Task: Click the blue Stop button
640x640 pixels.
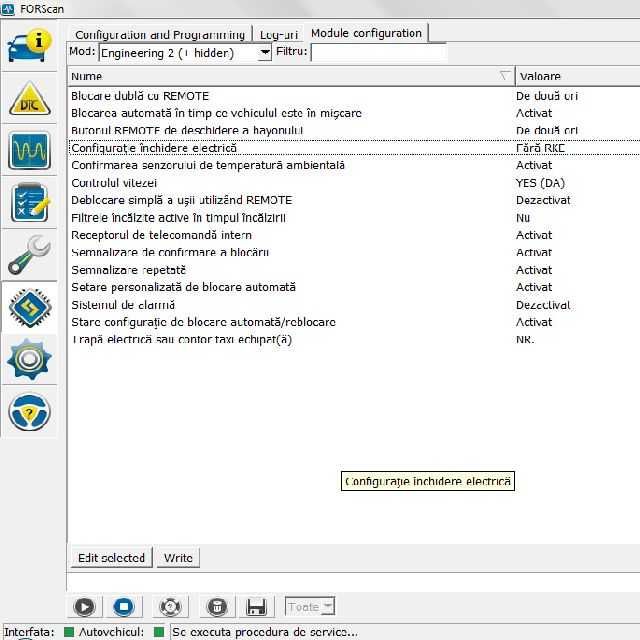Action: (124, 607)
